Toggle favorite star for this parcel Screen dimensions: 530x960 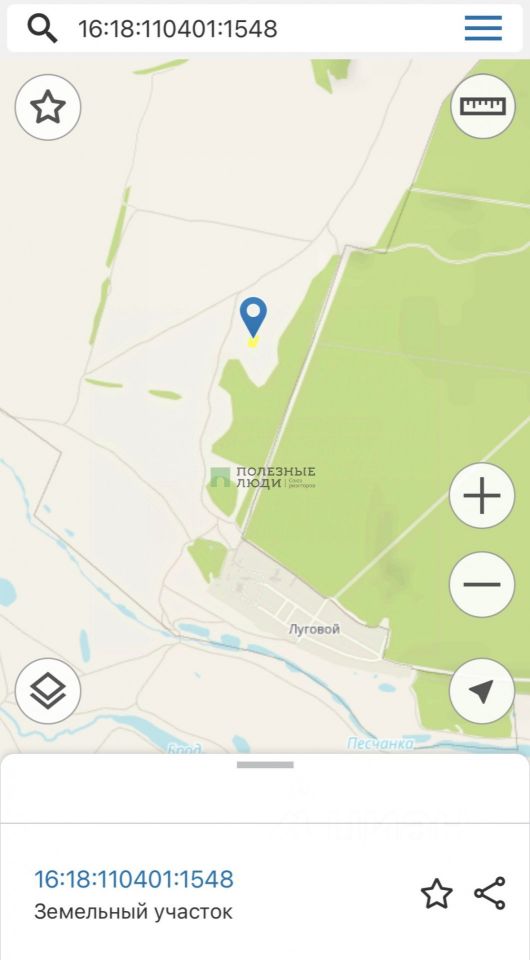pos(437,894)
